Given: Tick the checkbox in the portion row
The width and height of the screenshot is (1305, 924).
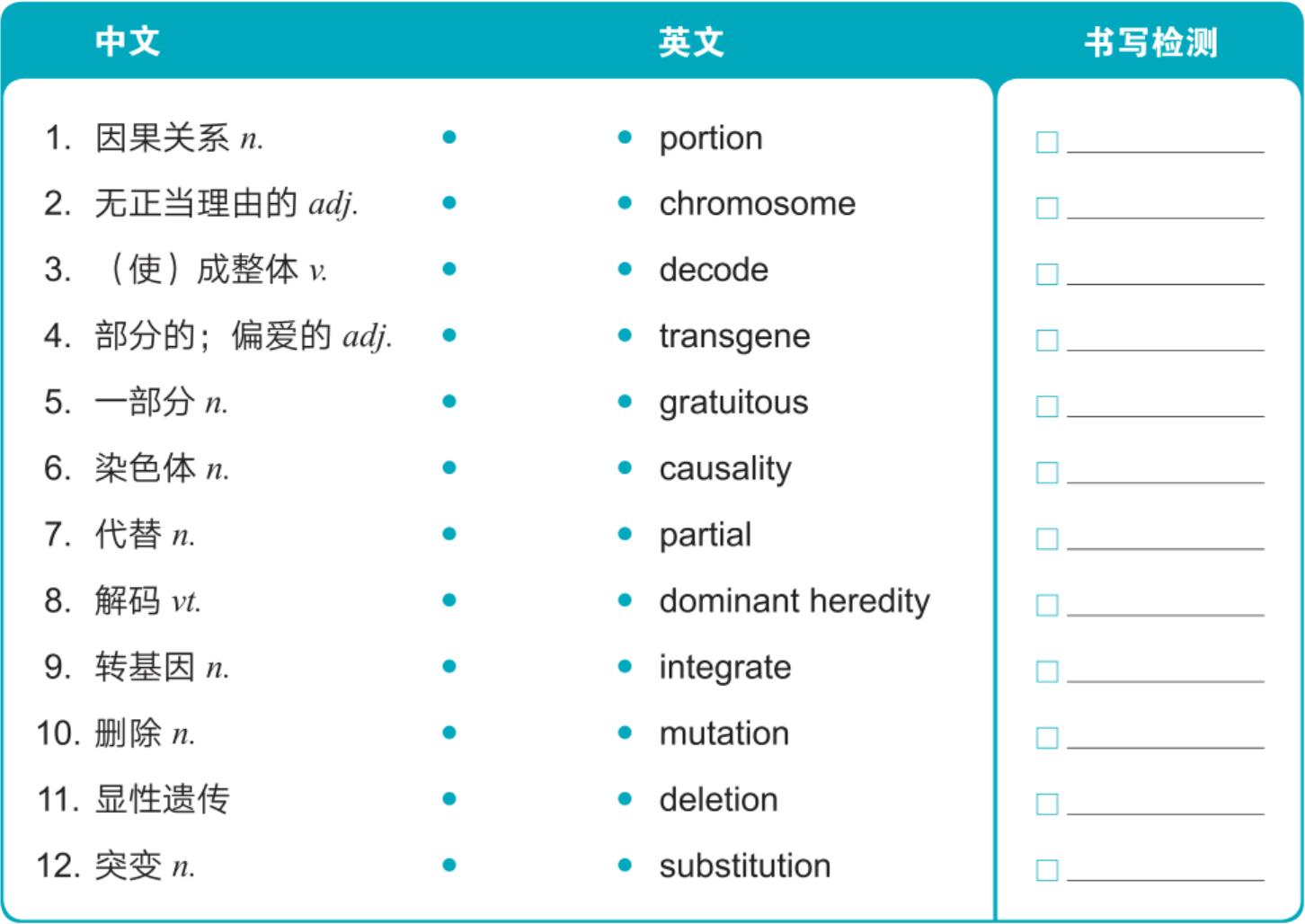Looking at the screenshot, I should coord(1047,142).
